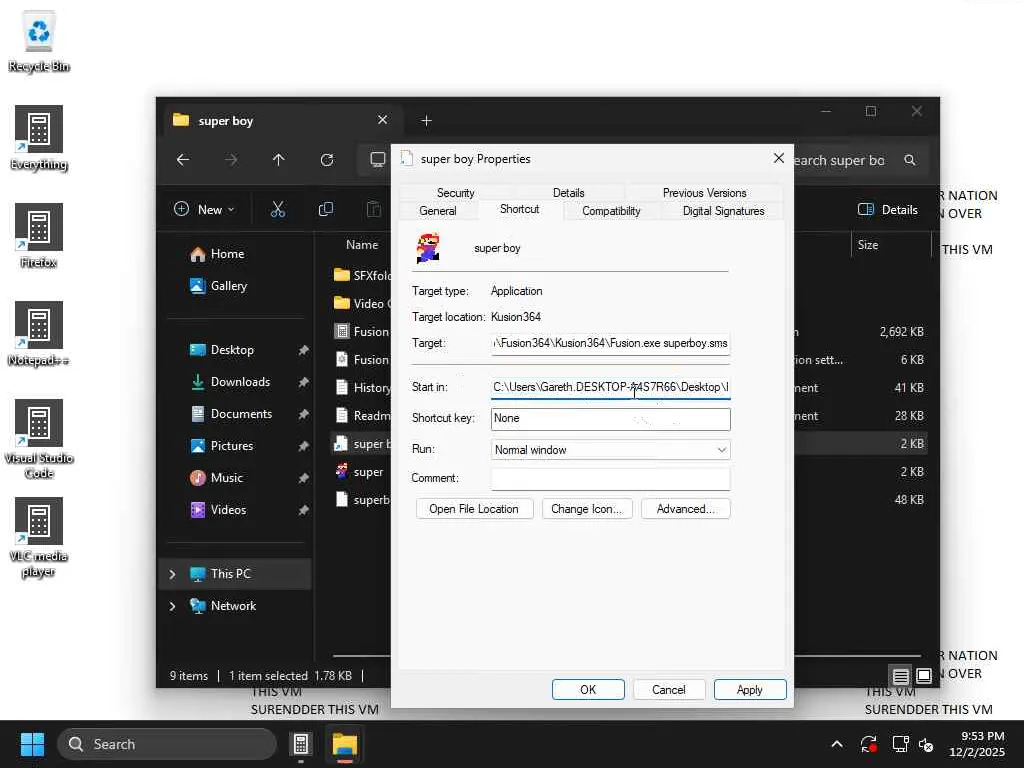1024x768 pixels.
Task: Click the sync status tray icon
Action: (x=869, y=744)
